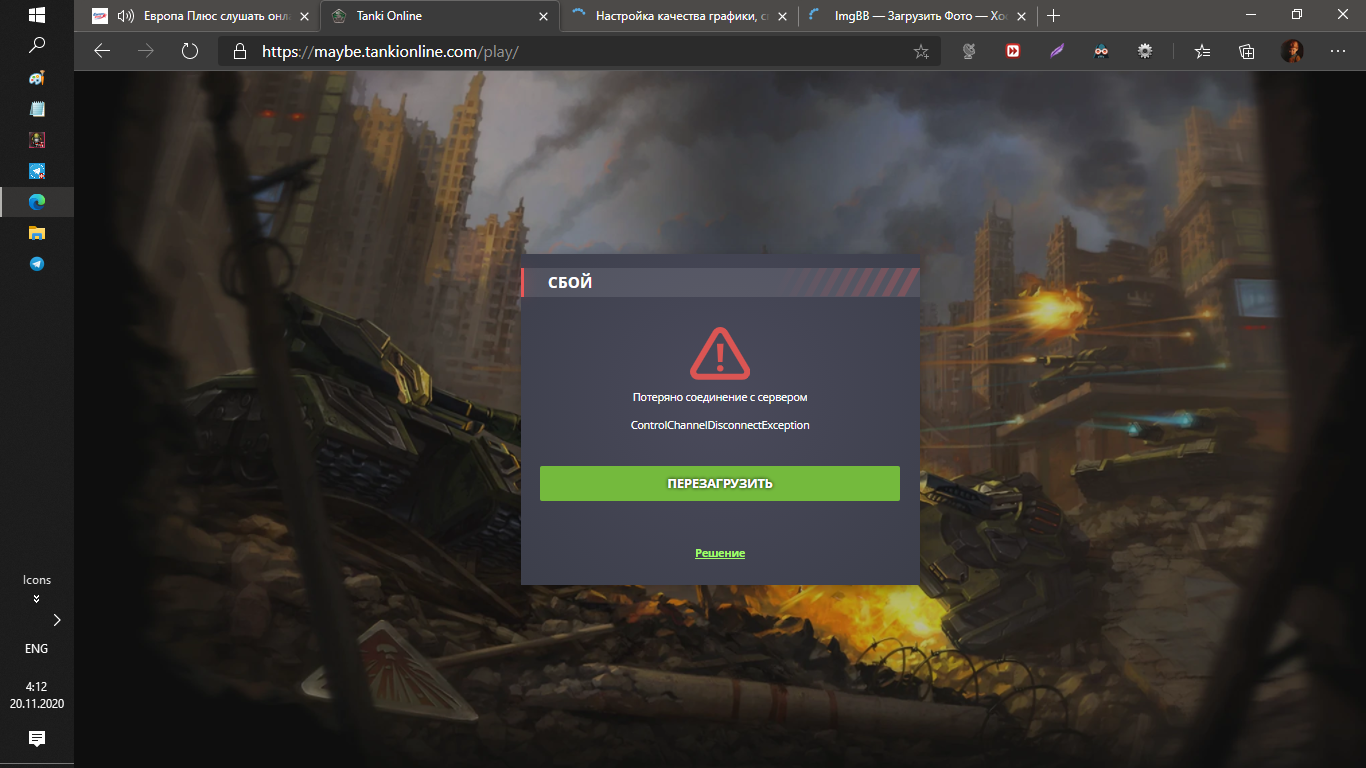
Task: Close the Европа Плюс tab
Action: pos(304,16)
